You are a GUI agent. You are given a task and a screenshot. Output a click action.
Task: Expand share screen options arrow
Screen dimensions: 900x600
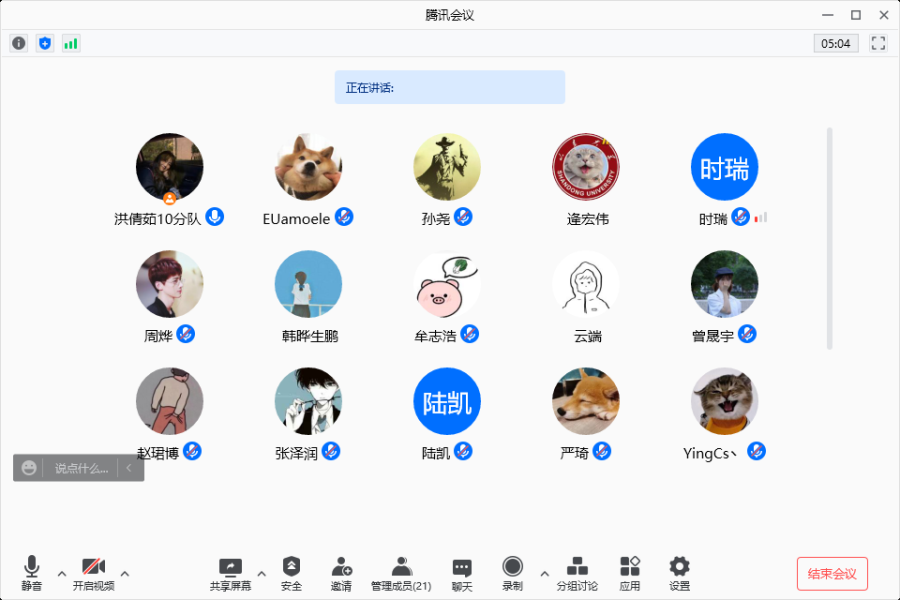[261, 573]
